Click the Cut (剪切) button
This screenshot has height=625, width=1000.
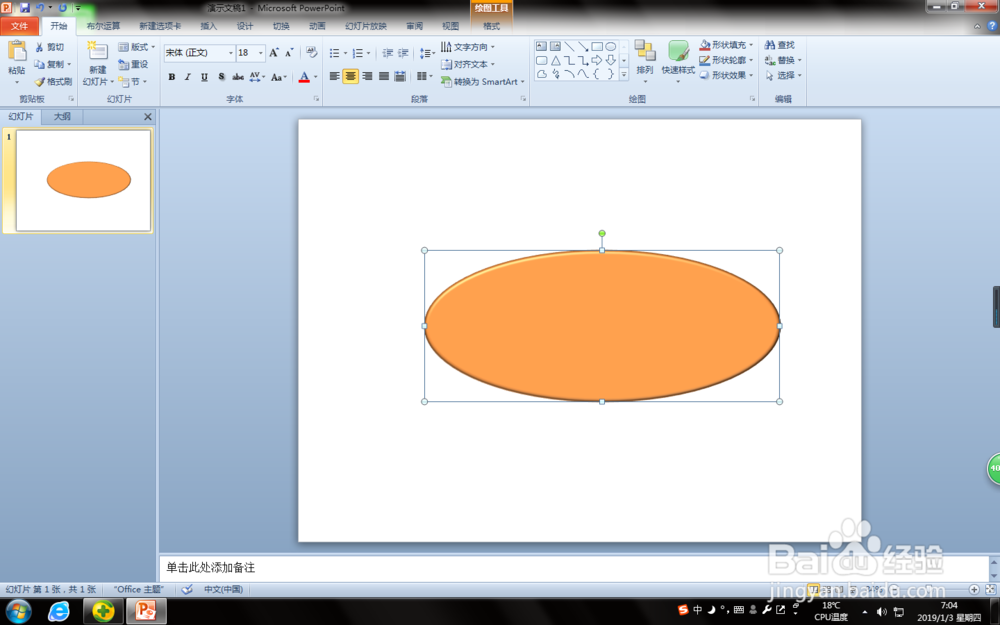tap(49, 47)
